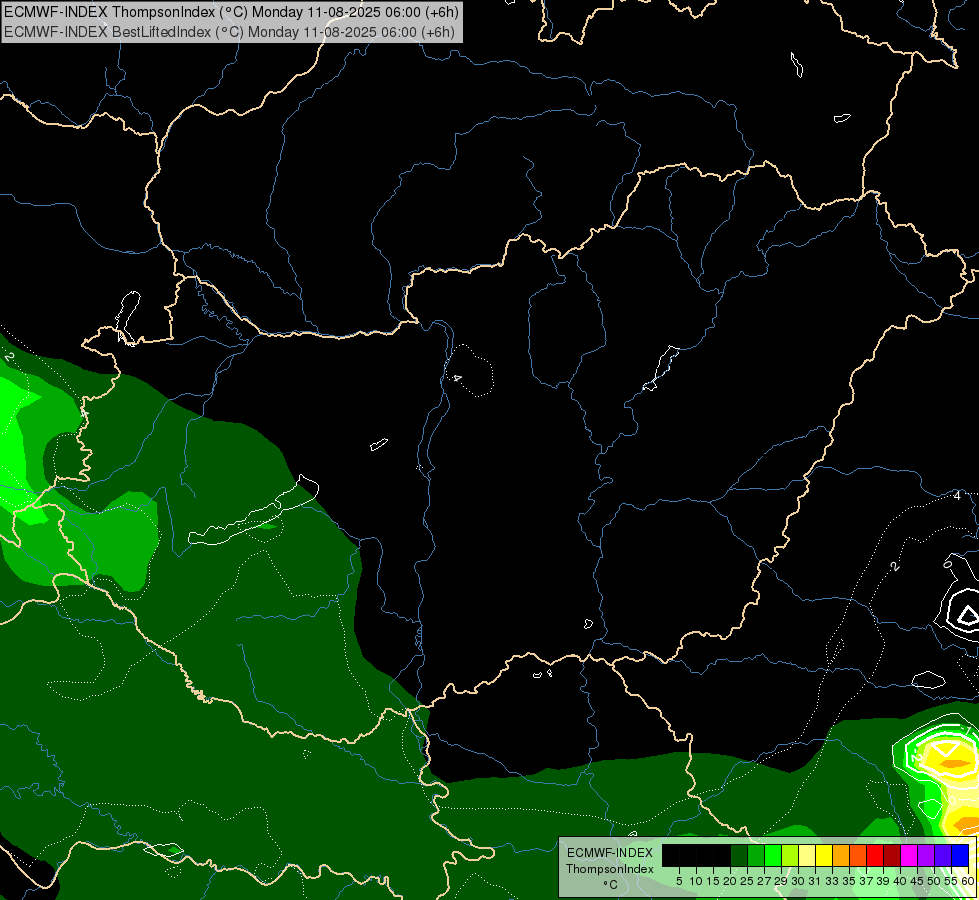Image resolution: width=979 pixels, height=900 pixels.
Task: Click the legend value label 25
Action: [x=747, y=881]
